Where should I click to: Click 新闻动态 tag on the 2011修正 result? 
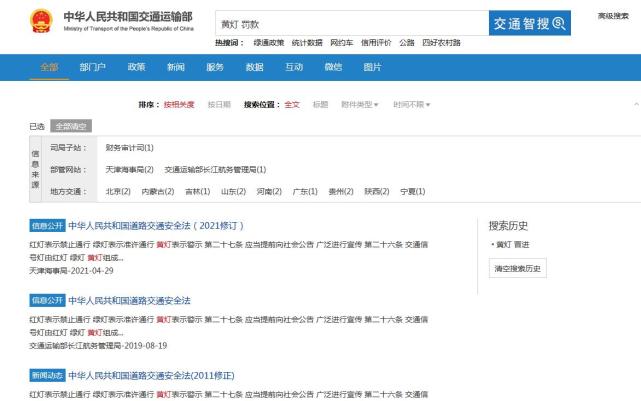(47, 376)
